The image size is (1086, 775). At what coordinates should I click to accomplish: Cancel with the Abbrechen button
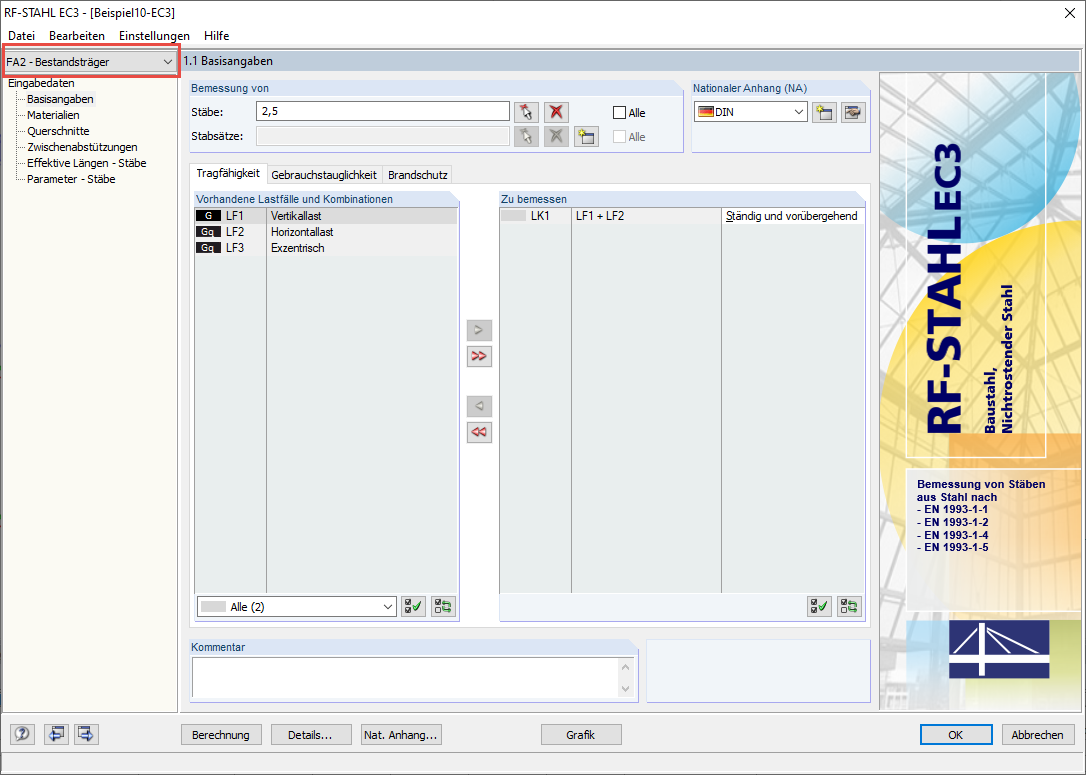click(1038, 735)
